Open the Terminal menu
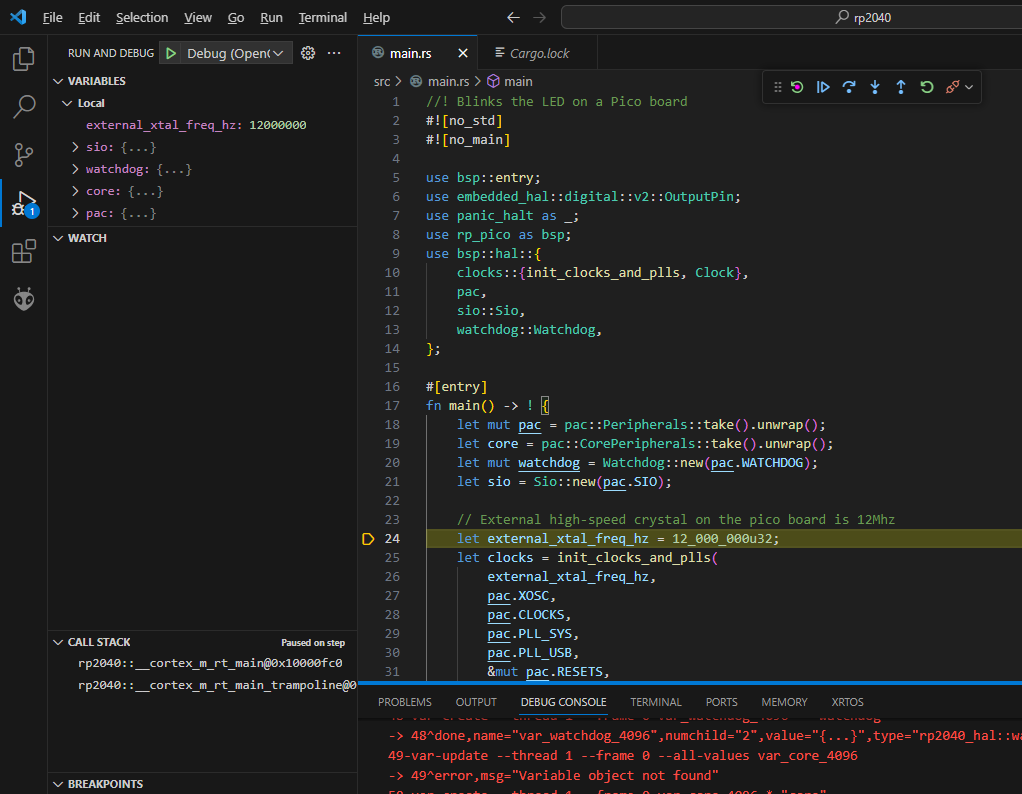The width and height of the screenshot is (1022, 794). [322, 18]
